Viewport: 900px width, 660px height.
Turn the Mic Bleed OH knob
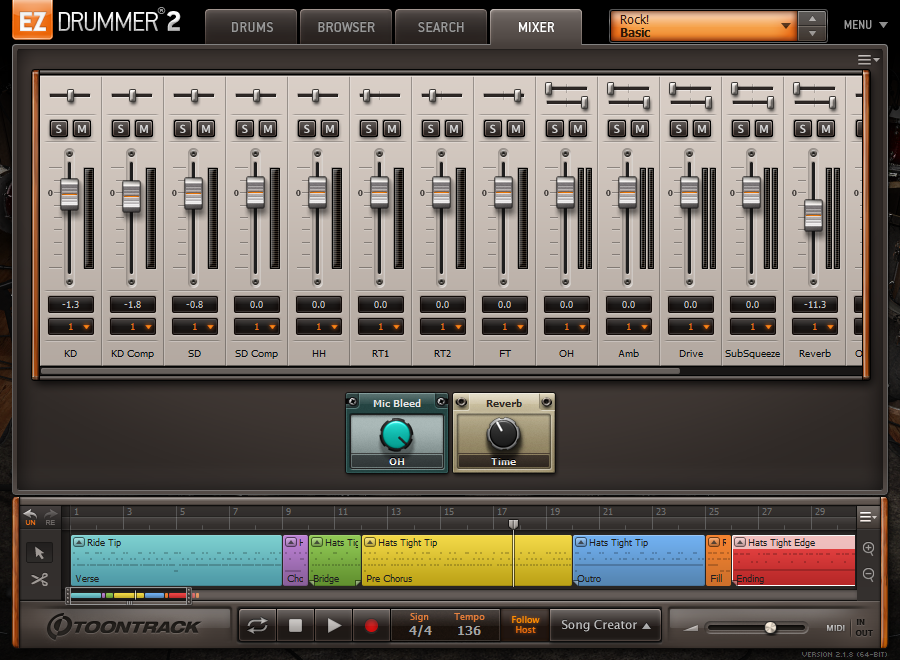click(x=396, y=435)
